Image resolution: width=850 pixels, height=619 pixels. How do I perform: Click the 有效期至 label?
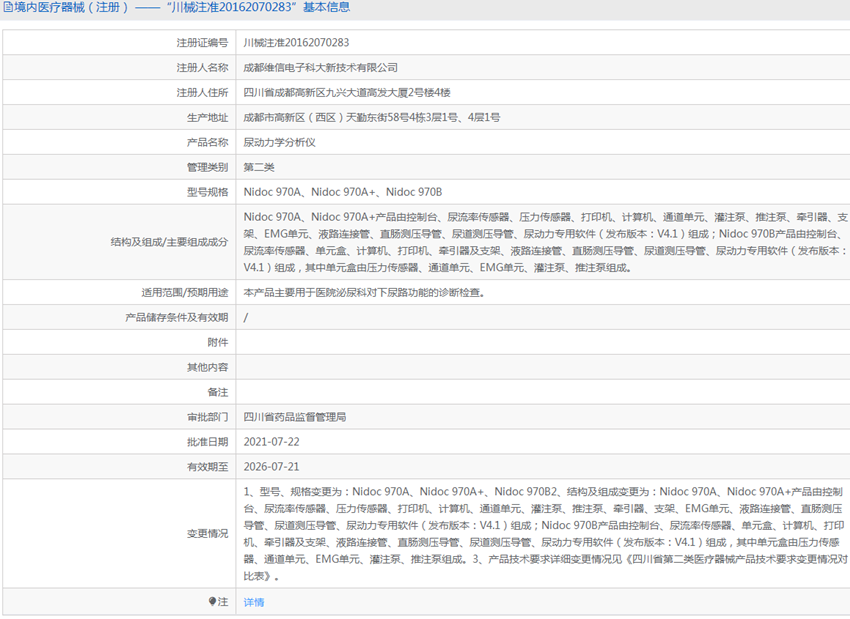click(x=207, y=467)
